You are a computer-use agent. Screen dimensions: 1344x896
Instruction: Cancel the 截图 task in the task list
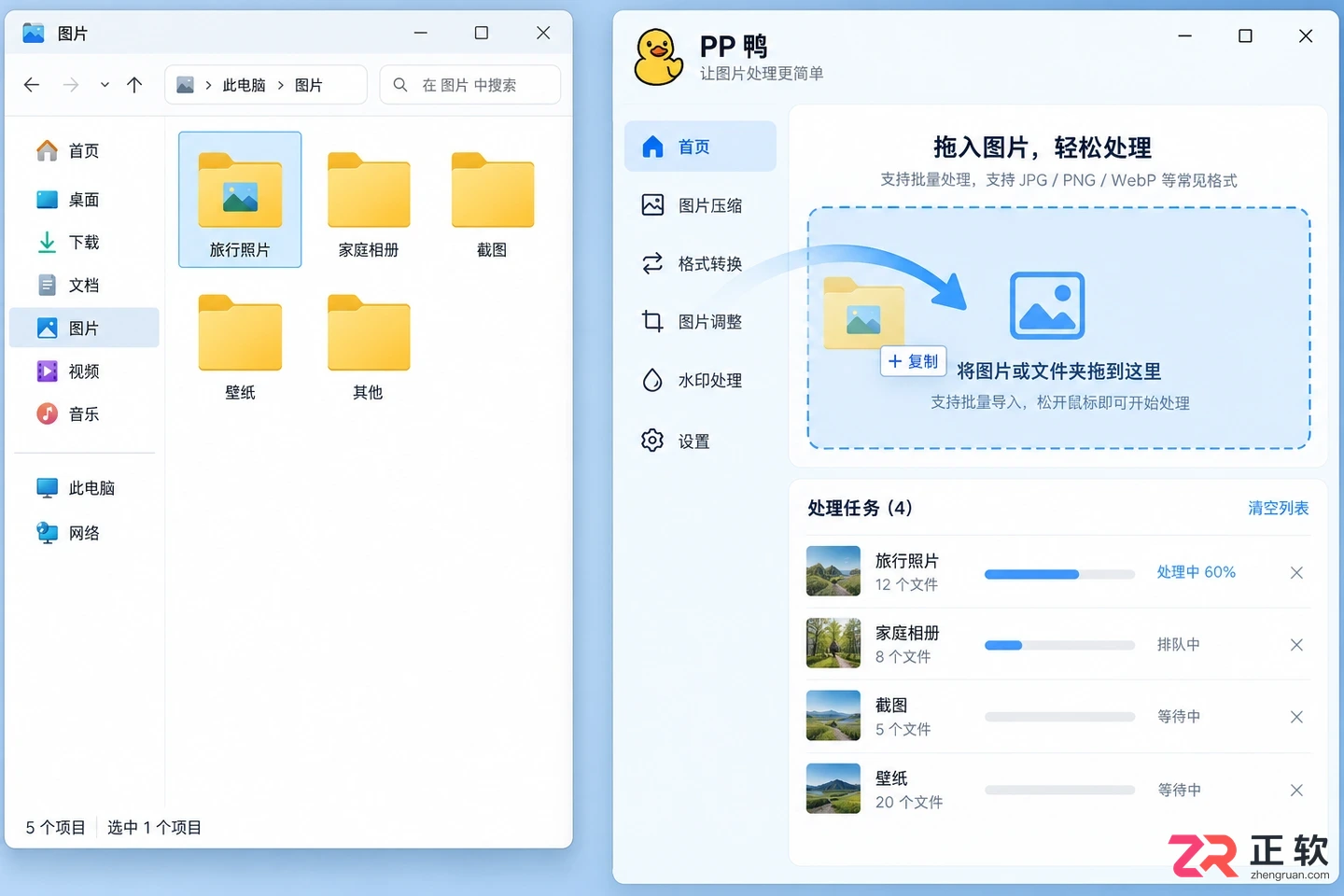click(x=1296, y=717)
